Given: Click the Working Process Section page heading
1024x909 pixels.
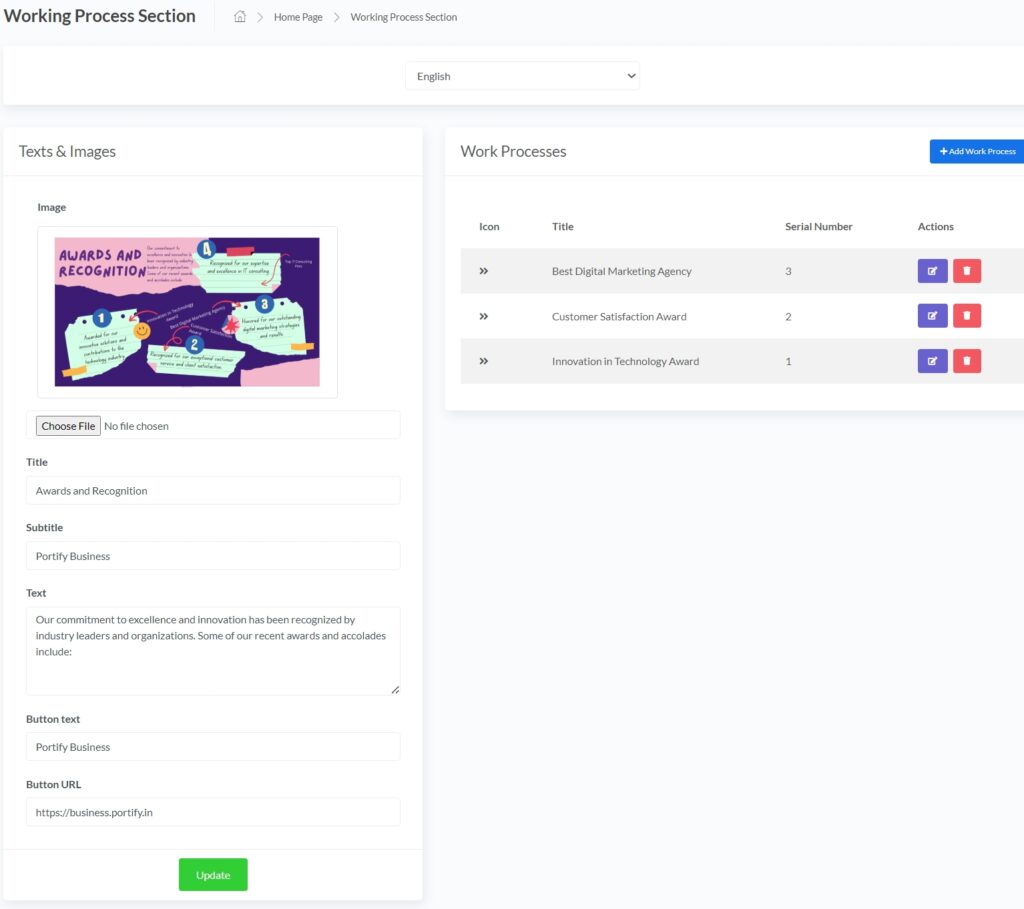Looking at the screenshot, I should pyautogui.click(x=99, y=16).
